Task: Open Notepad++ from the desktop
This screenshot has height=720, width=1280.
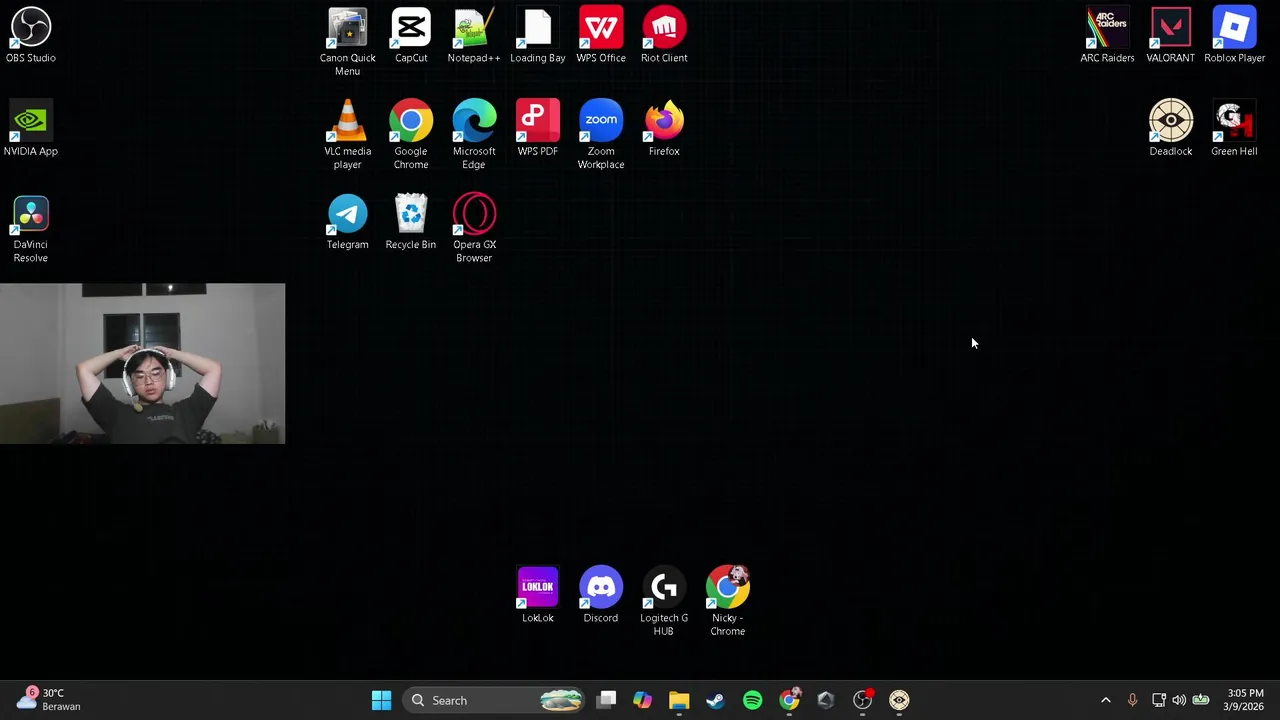Action: click(474, 35)
